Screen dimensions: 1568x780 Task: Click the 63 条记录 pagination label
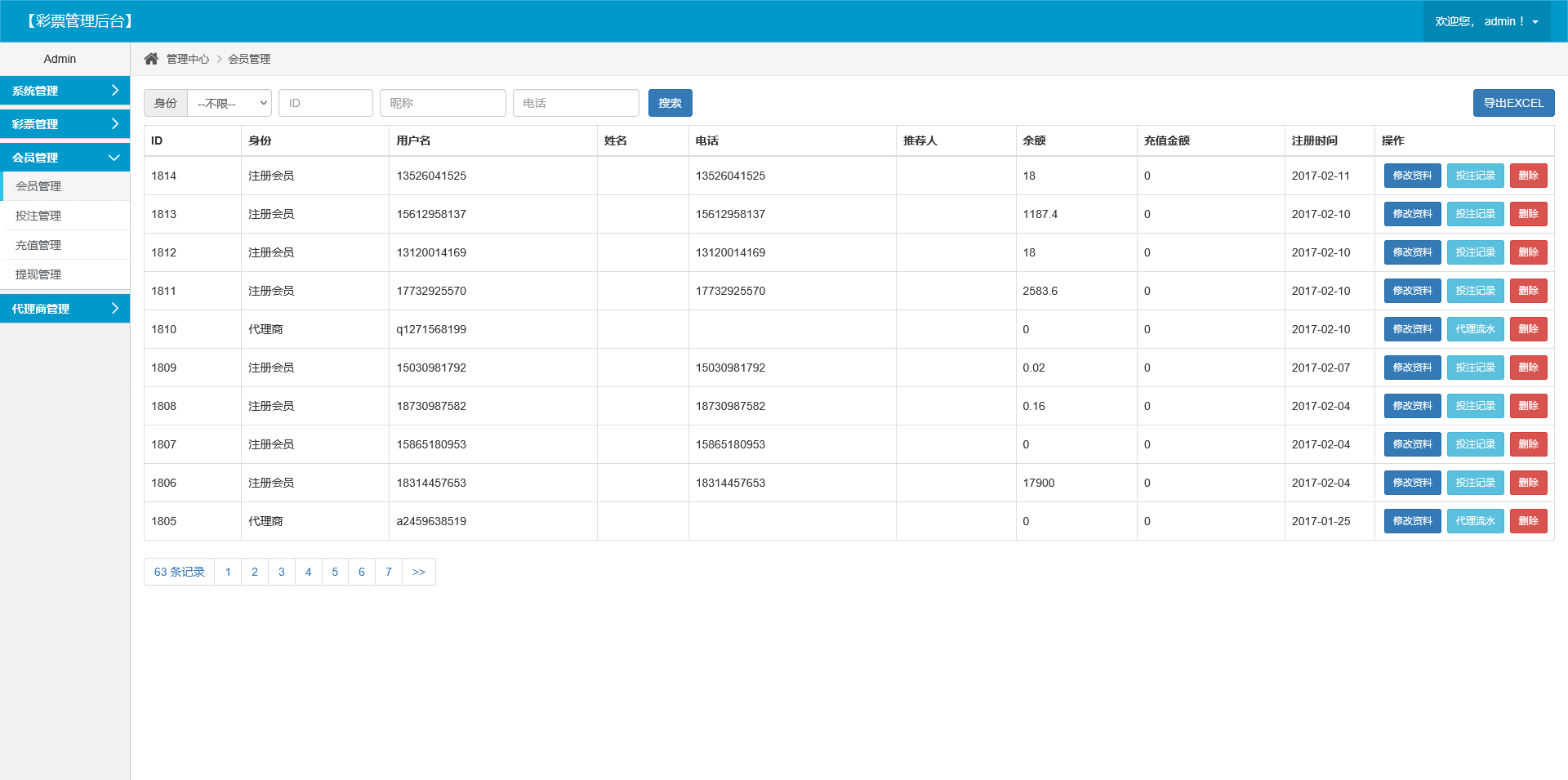point(180,572)
